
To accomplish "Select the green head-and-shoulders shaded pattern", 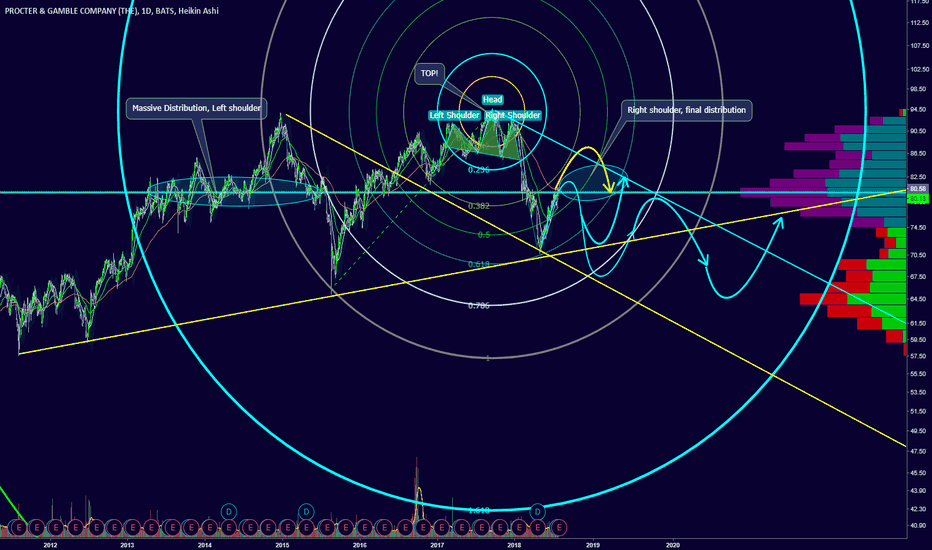I will pyautogui.click(x=481, y=140).
